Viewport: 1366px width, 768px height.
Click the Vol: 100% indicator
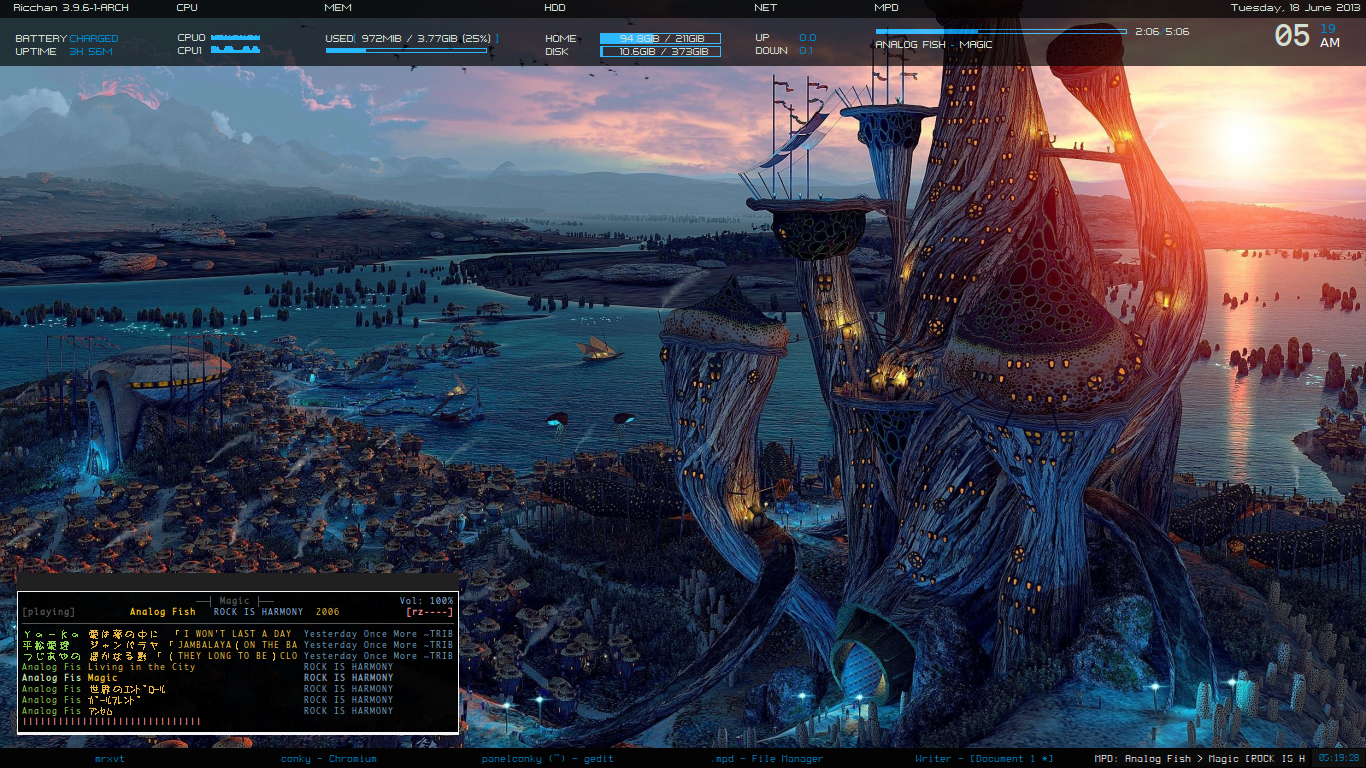point(427,601)
